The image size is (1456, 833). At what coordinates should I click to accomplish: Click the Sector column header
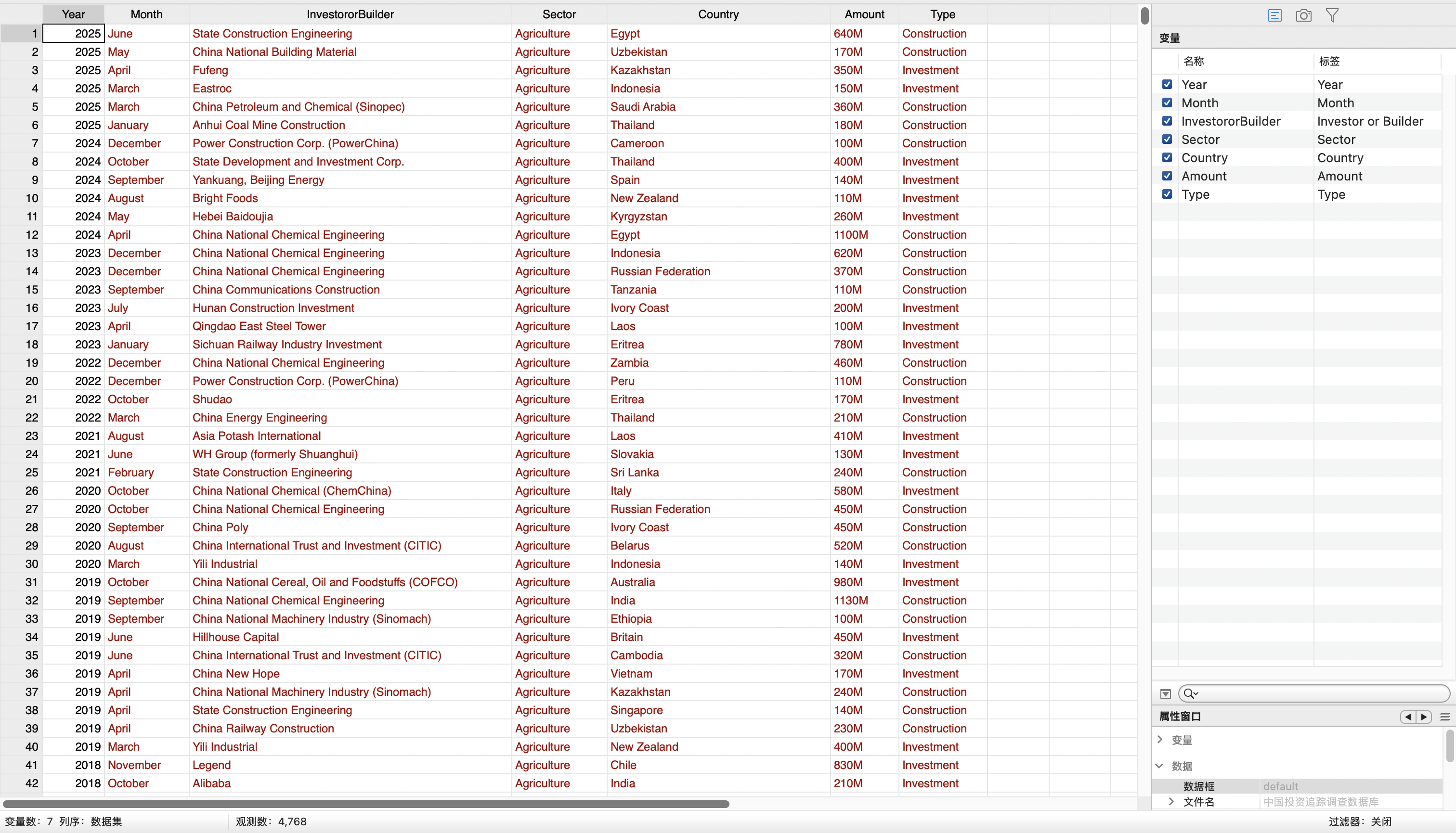tap(559, 14)
